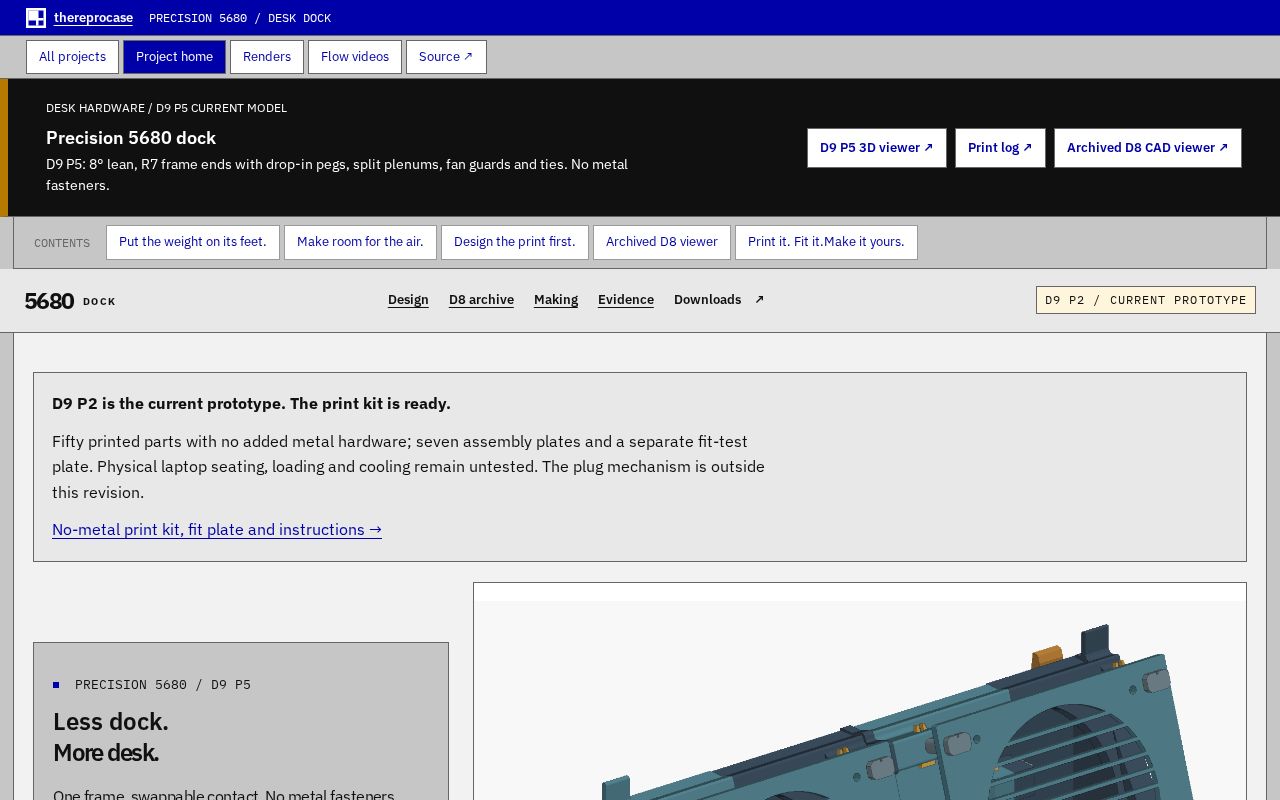
Task: Open thereprocase home link
Action: (x=93, y=18)
